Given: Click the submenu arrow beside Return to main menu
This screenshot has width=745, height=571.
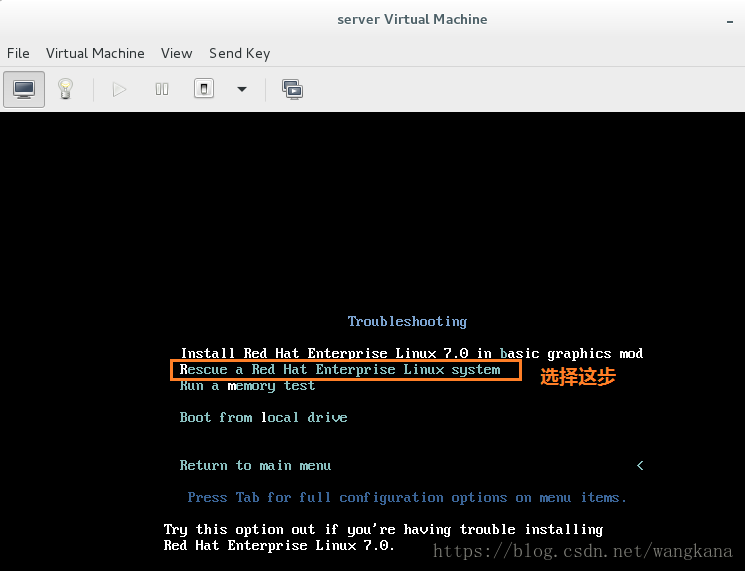Looking at the screenshot, I should click(640, 466).
